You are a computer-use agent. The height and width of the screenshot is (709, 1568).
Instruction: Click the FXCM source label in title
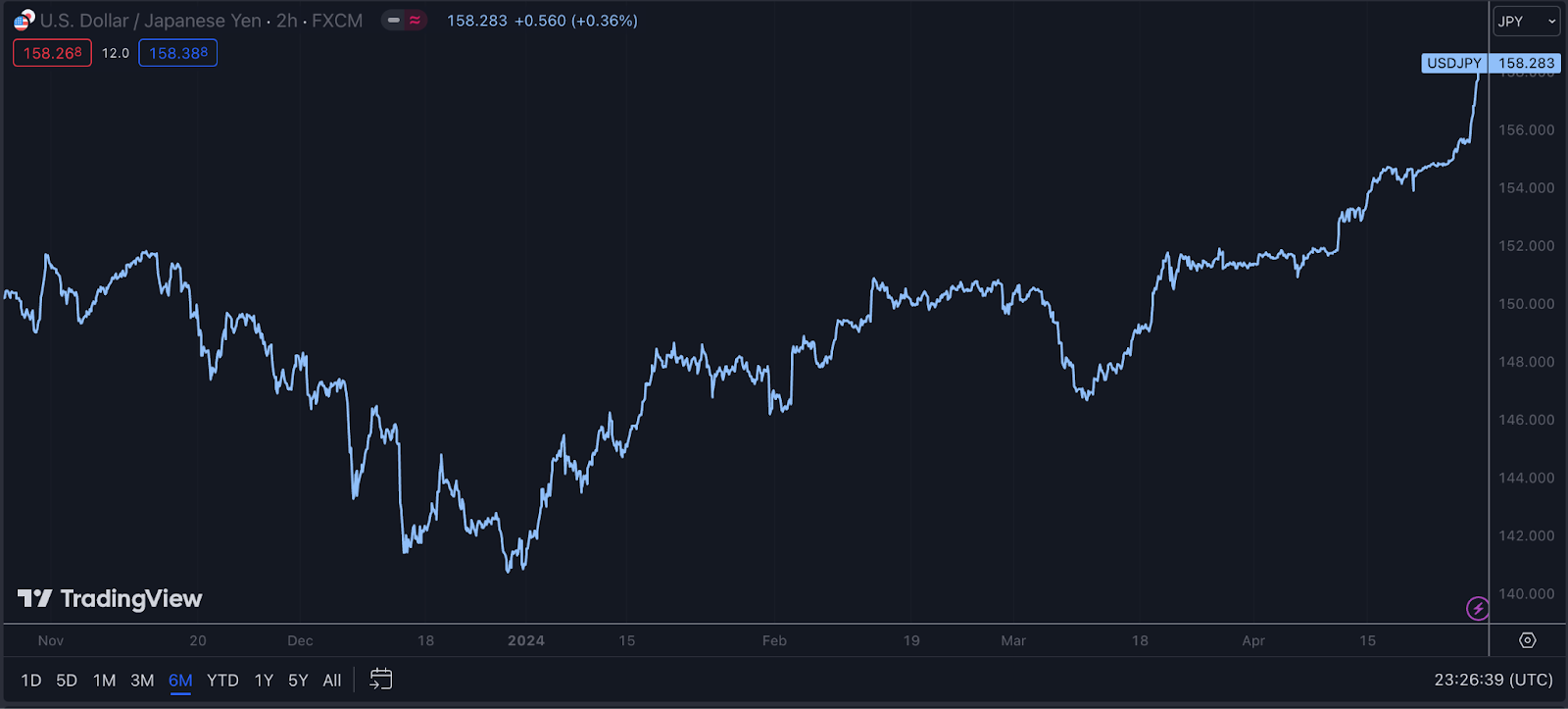(337, 21)
